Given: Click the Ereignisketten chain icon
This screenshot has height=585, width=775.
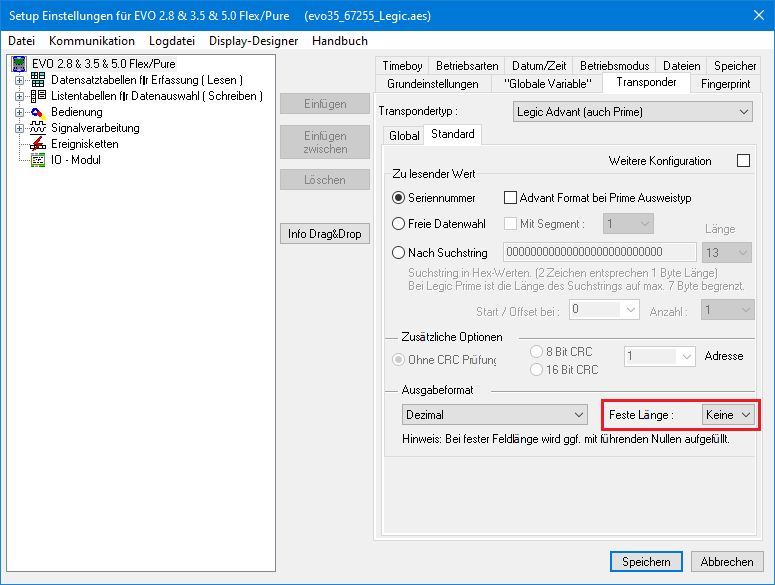Looking at the screenshot, I should pos(38,144).
